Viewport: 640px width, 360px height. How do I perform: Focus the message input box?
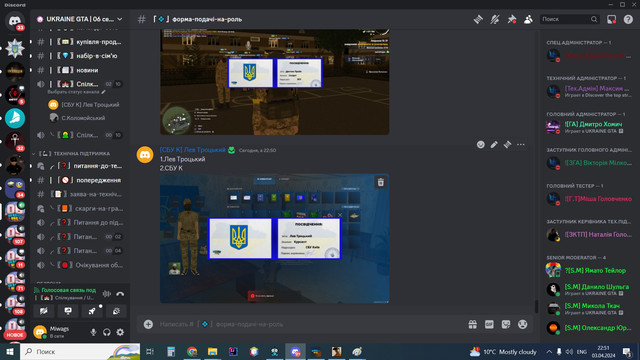click(x=310, y=324)
